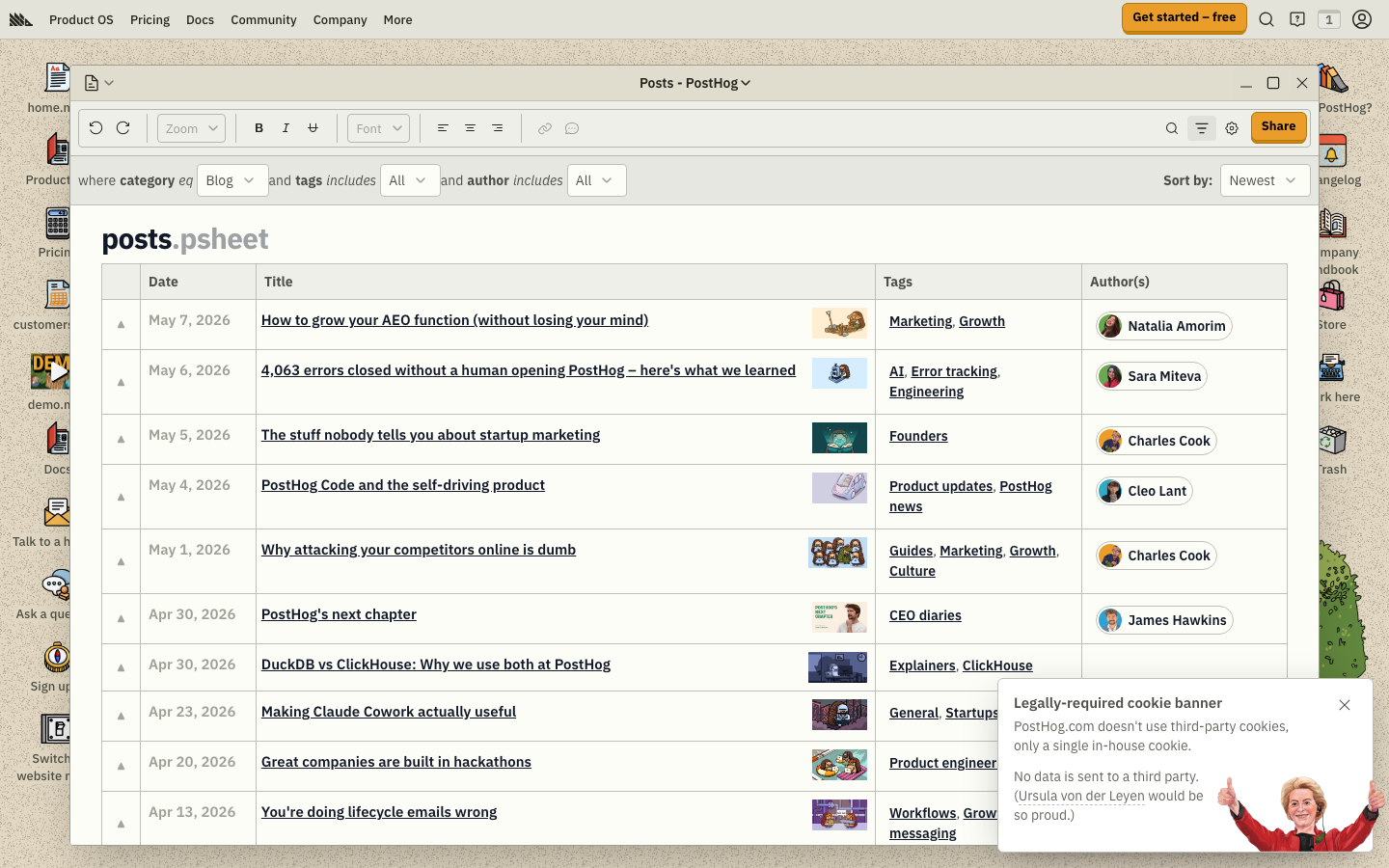Click the Natalia Amorim author chip
The height and width of the screenshot is (868, 1389).
(x=1164, y=326)
